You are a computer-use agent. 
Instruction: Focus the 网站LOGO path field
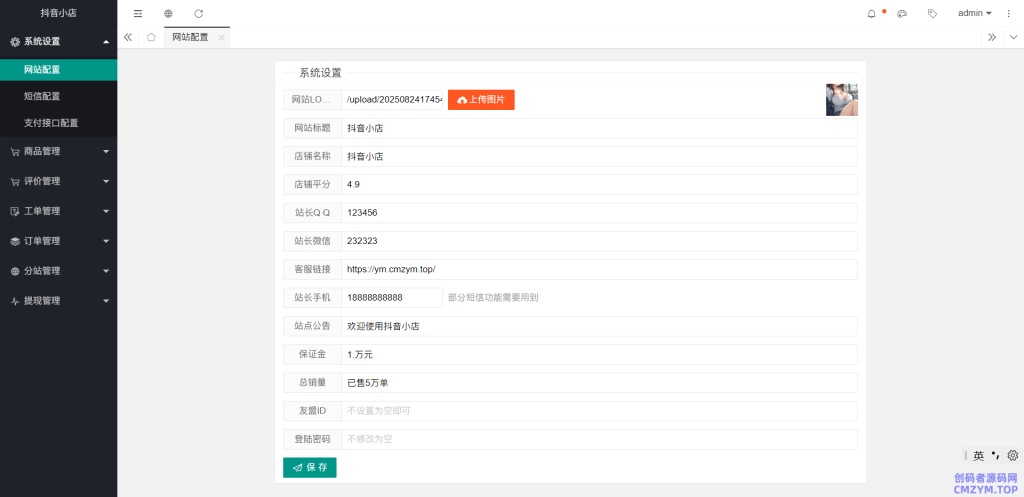(392, 100)
